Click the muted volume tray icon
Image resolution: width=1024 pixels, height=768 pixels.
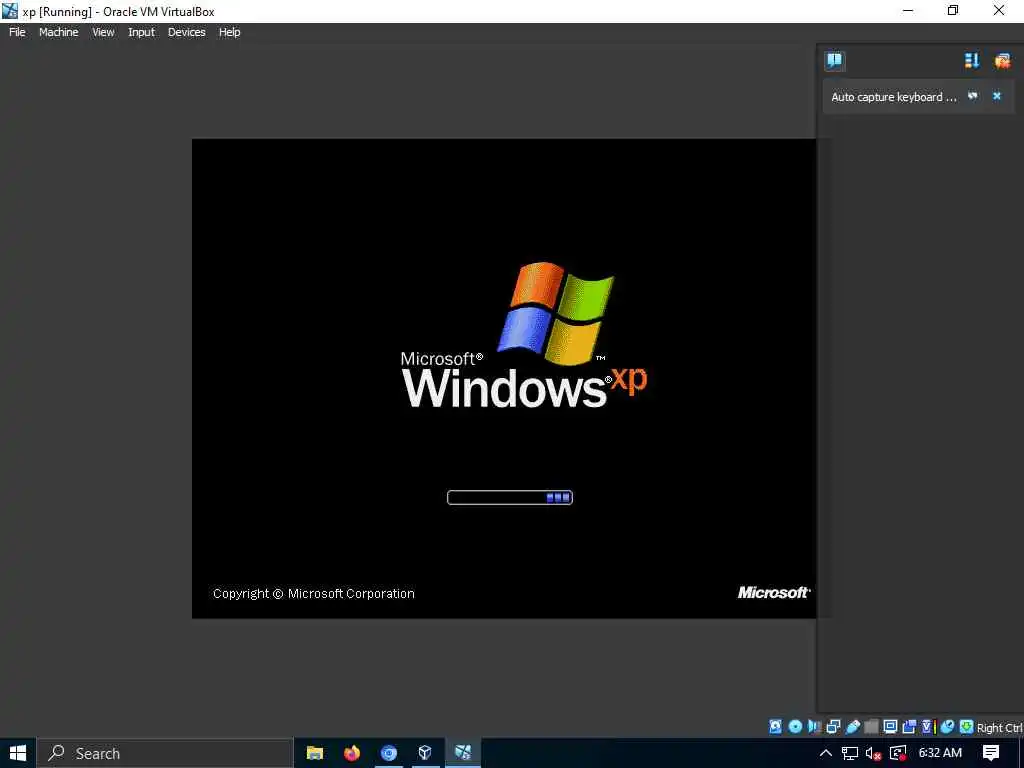click(873, 754)
